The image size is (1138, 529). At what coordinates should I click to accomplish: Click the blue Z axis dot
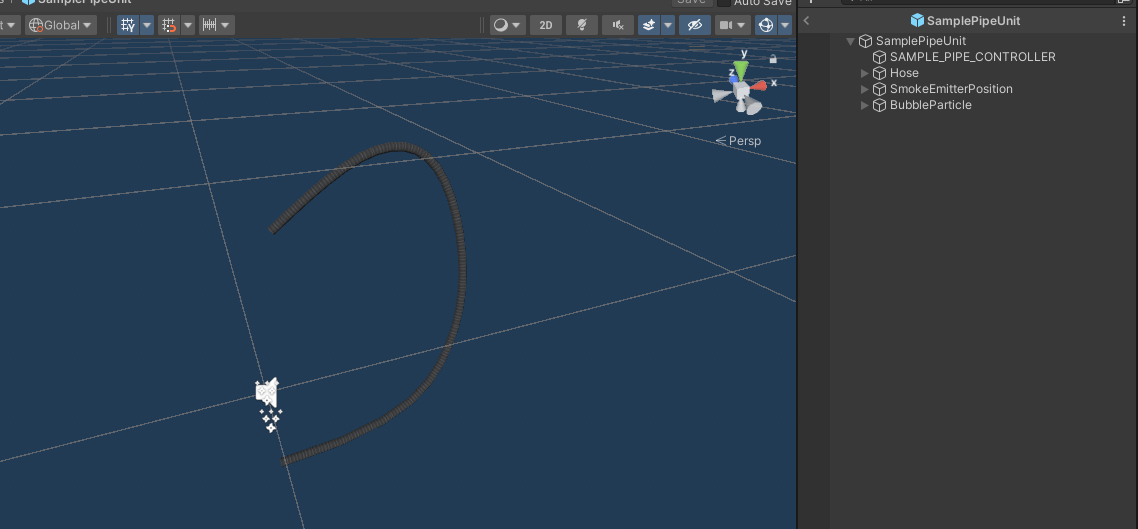pos(734,78)
